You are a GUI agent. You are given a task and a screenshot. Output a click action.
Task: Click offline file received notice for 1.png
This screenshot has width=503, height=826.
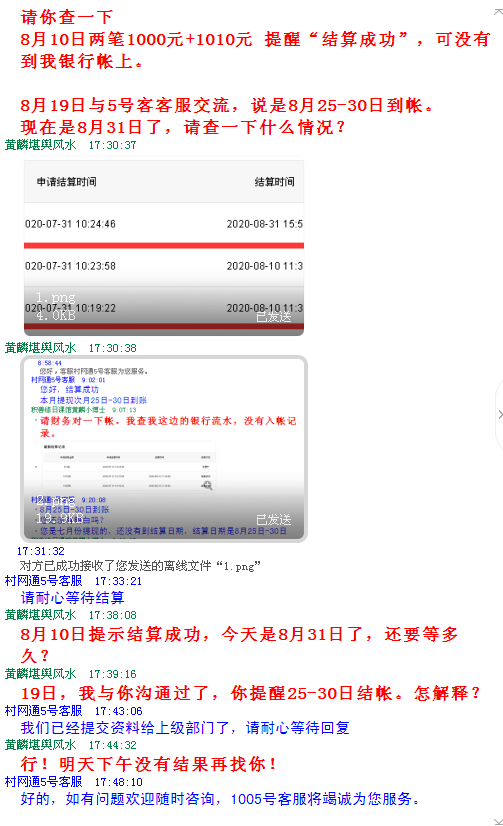point(140,566)
